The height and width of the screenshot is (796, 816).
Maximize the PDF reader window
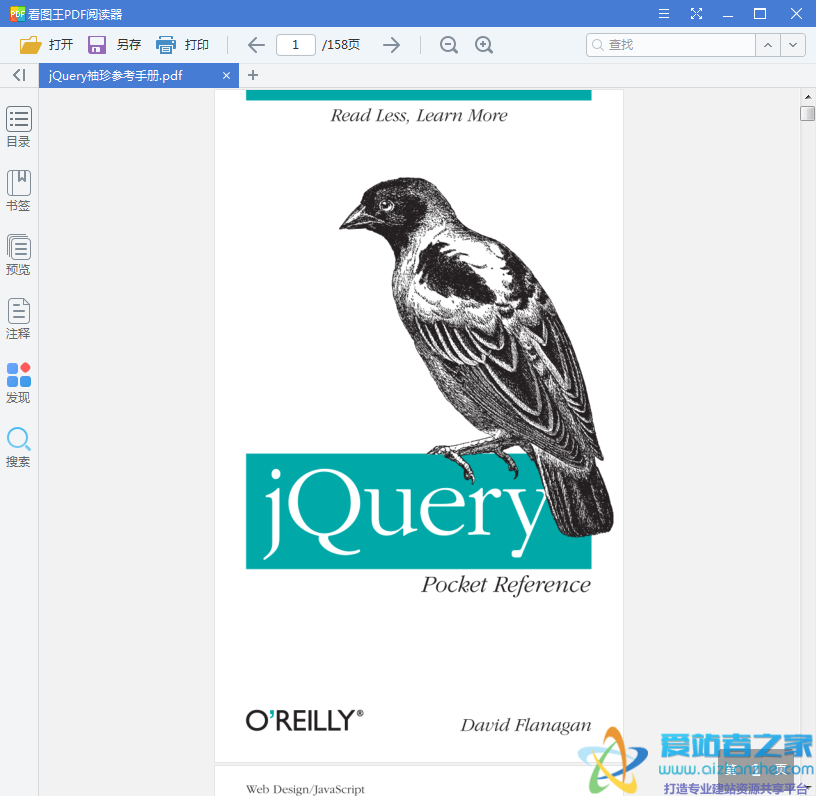click(760, 14)
